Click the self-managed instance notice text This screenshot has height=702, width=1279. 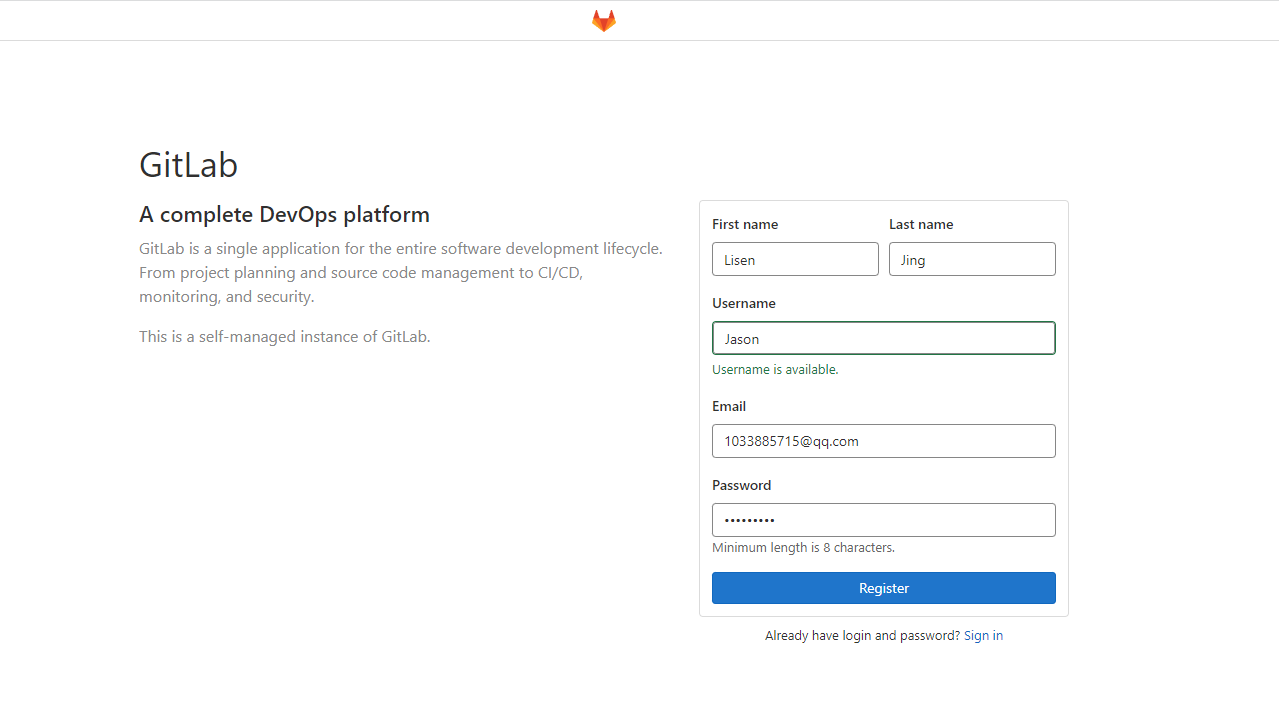(x=284, y=337)
